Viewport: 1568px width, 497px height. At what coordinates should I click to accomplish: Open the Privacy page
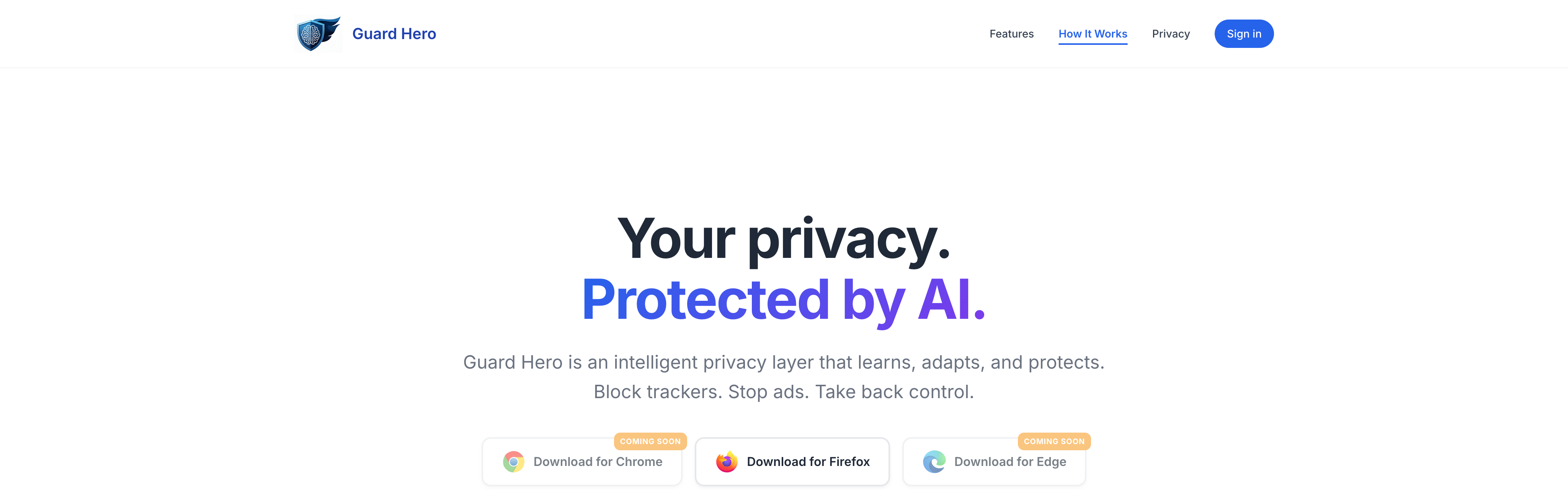tap(1171, 33)
